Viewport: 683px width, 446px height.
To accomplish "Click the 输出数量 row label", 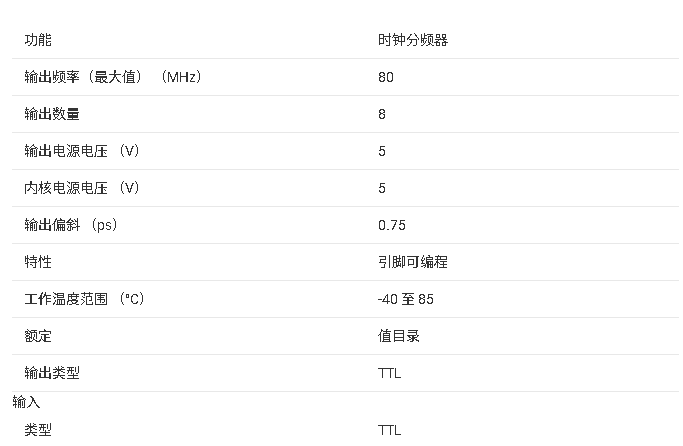I will click(52, 114).
